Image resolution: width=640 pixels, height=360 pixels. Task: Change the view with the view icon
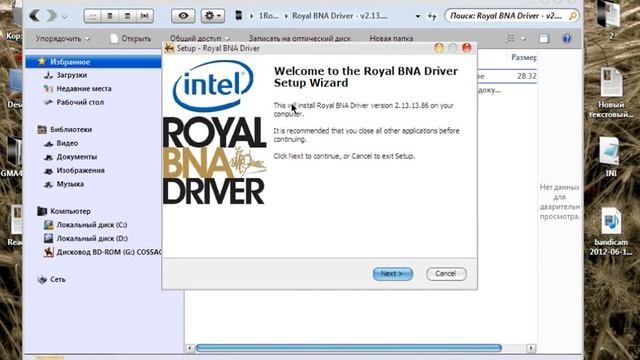click(x=510, y=38)
